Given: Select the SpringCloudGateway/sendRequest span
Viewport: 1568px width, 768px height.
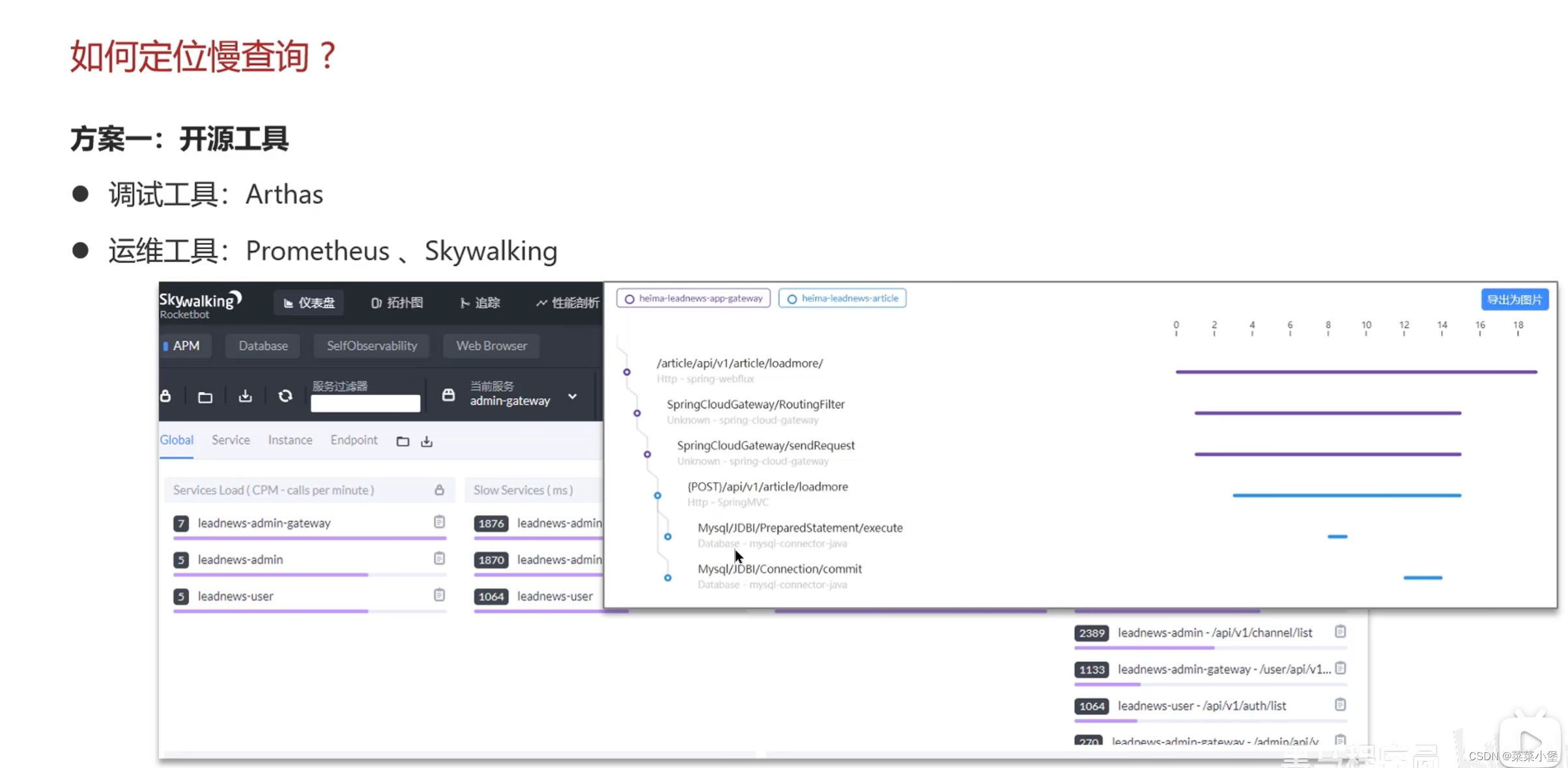Looking at the screenshot, I should tap(765, 446).
